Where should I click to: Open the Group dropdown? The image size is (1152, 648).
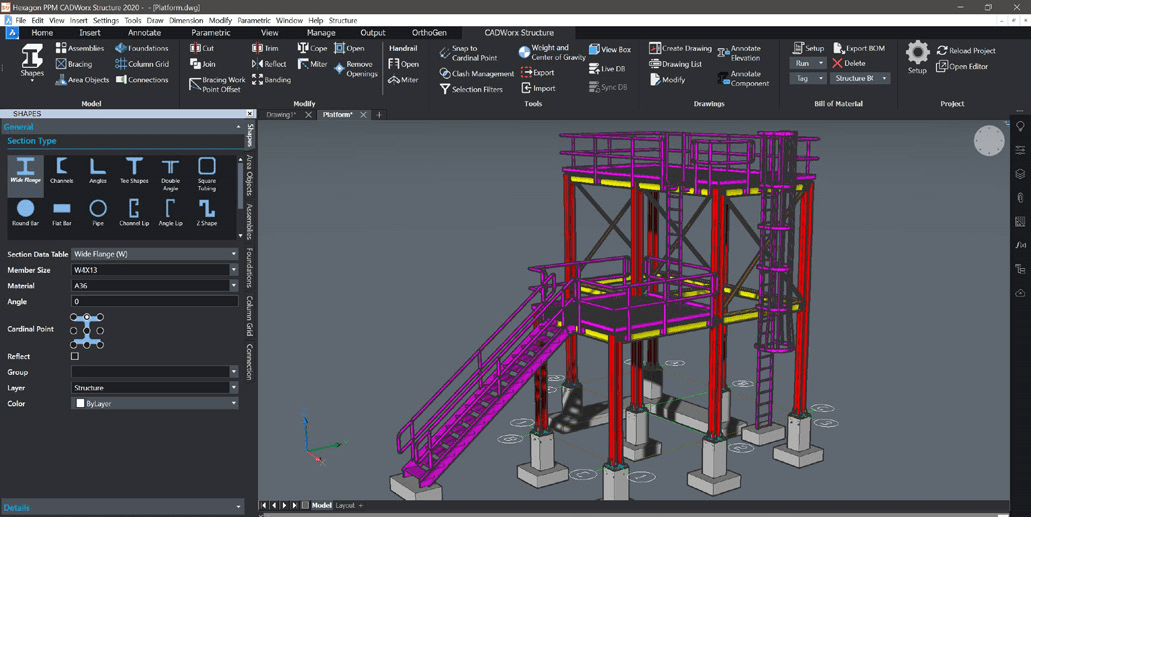234,372
